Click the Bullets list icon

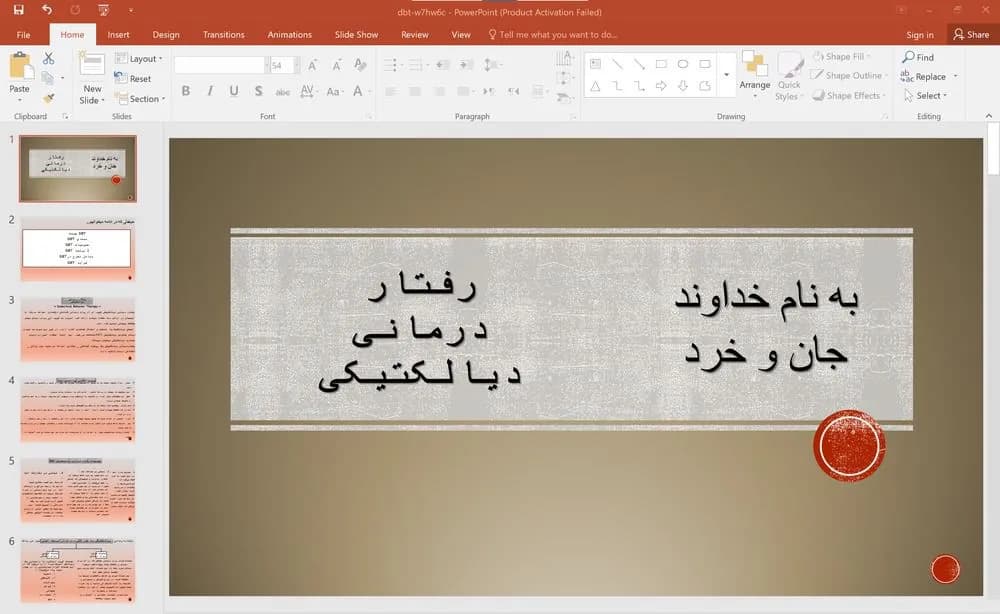[392, 65]
